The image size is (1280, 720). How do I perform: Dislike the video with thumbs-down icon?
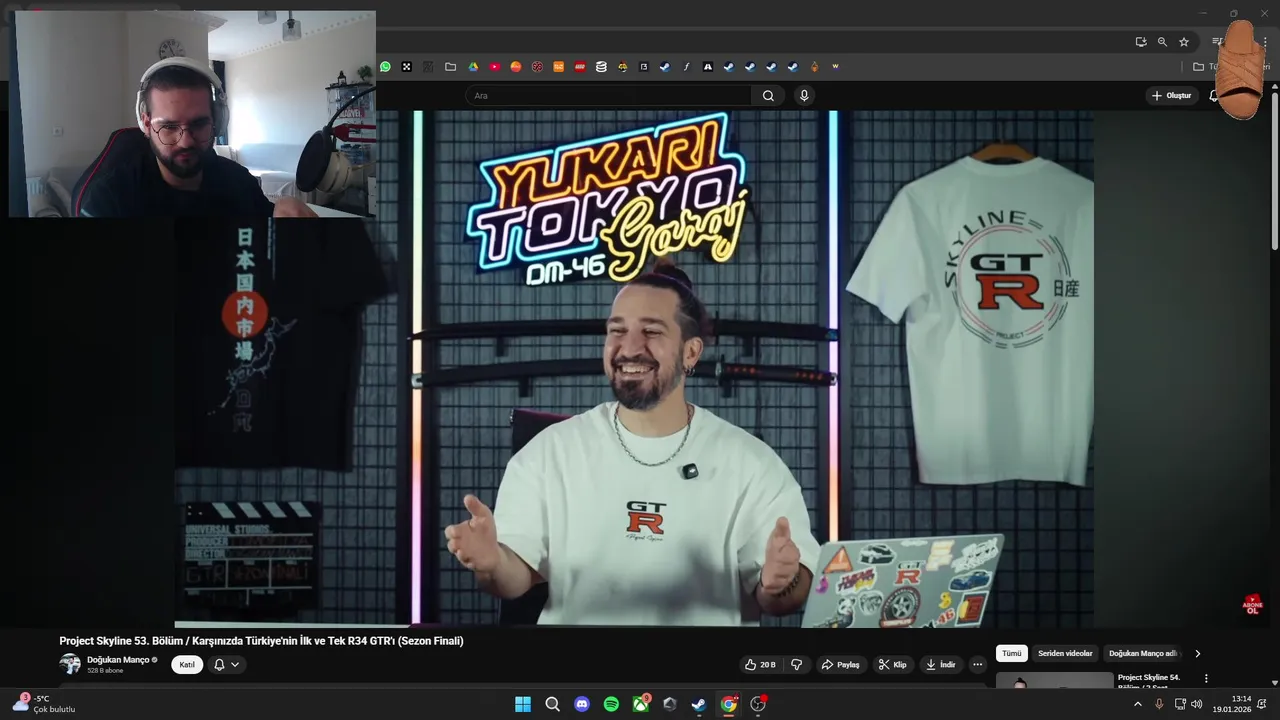pyautogui.click(x=797, y=664)
